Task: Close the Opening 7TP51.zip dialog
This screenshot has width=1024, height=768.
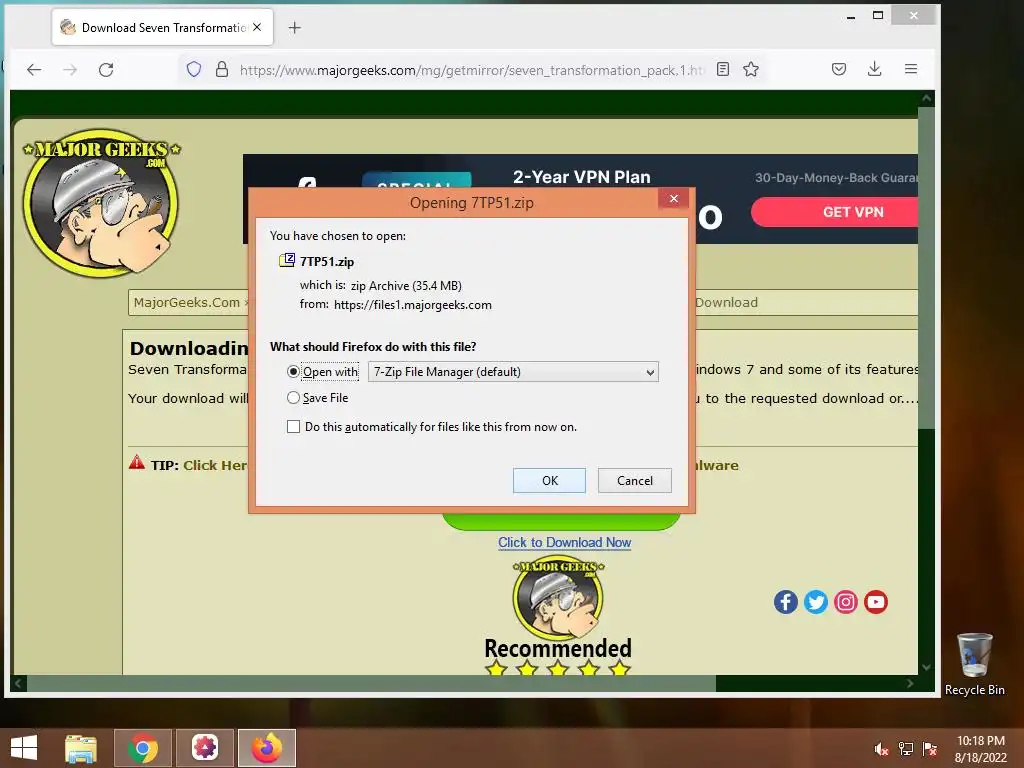Action: (674, 199)
